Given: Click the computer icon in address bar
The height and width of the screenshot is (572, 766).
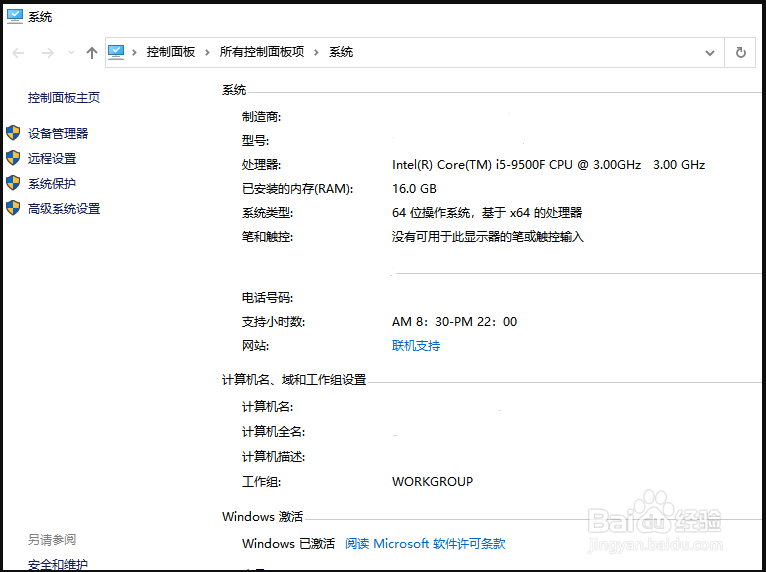Looking at the screenshot, I should pos(116,52).
